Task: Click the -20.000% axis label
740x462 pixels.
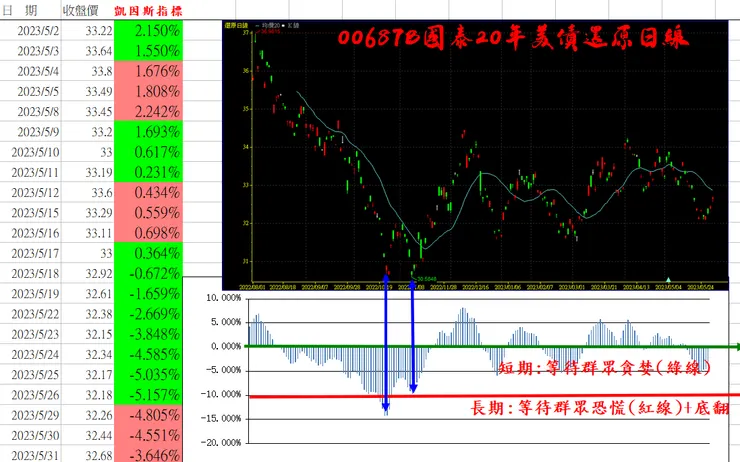Action: pos(221,443)
